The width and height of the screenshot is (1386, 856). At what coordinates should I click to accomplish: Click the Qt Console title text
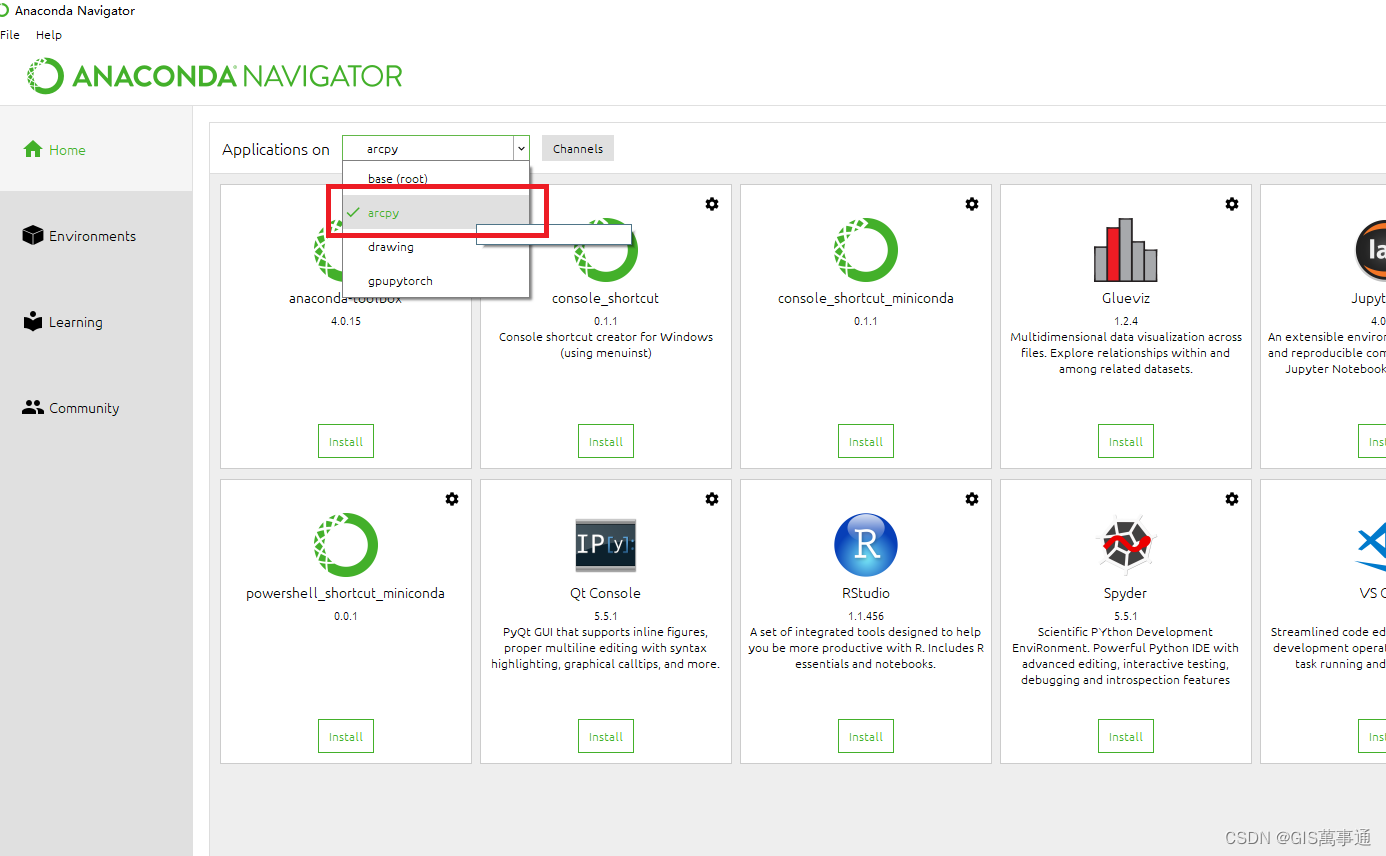(x=606, y=593)
